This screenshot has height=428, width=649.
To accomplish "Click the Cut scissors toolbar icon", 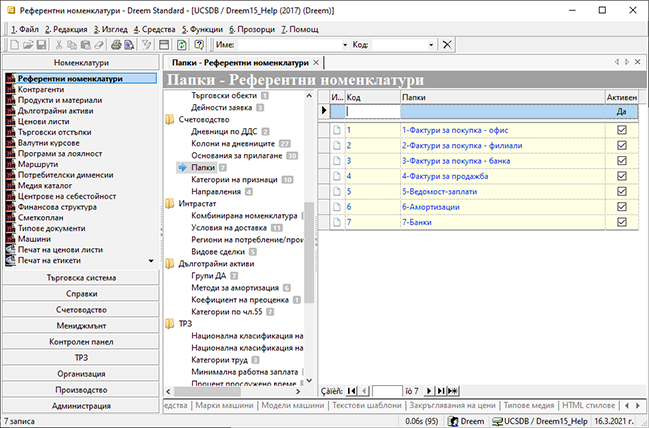I will (x=61, y=45).
